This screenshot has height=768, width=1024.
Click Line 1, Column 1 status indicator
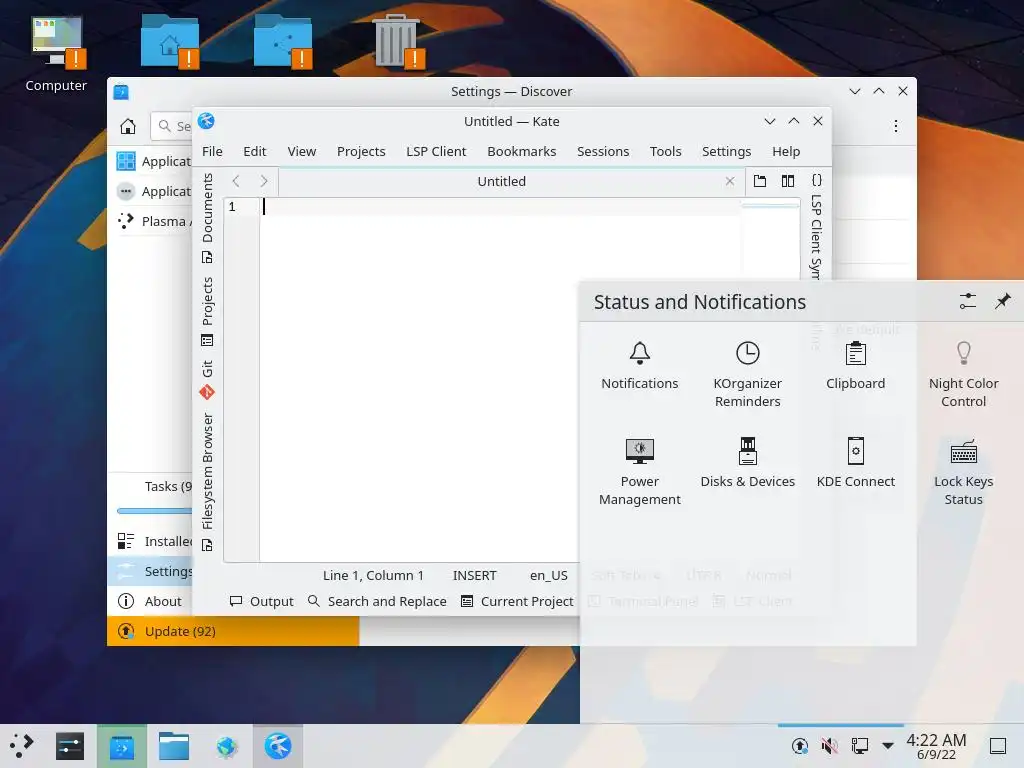click(373, 575)
